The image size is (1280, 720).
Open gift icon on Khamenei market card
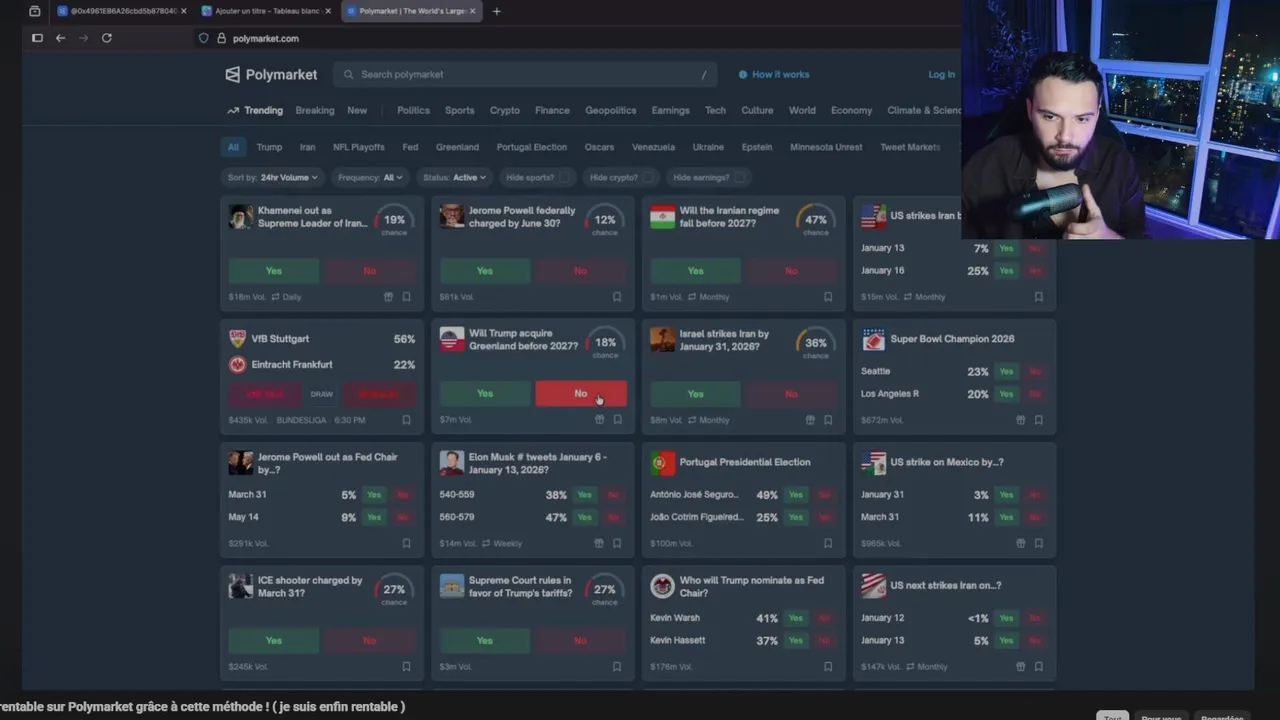click(389, 297)
